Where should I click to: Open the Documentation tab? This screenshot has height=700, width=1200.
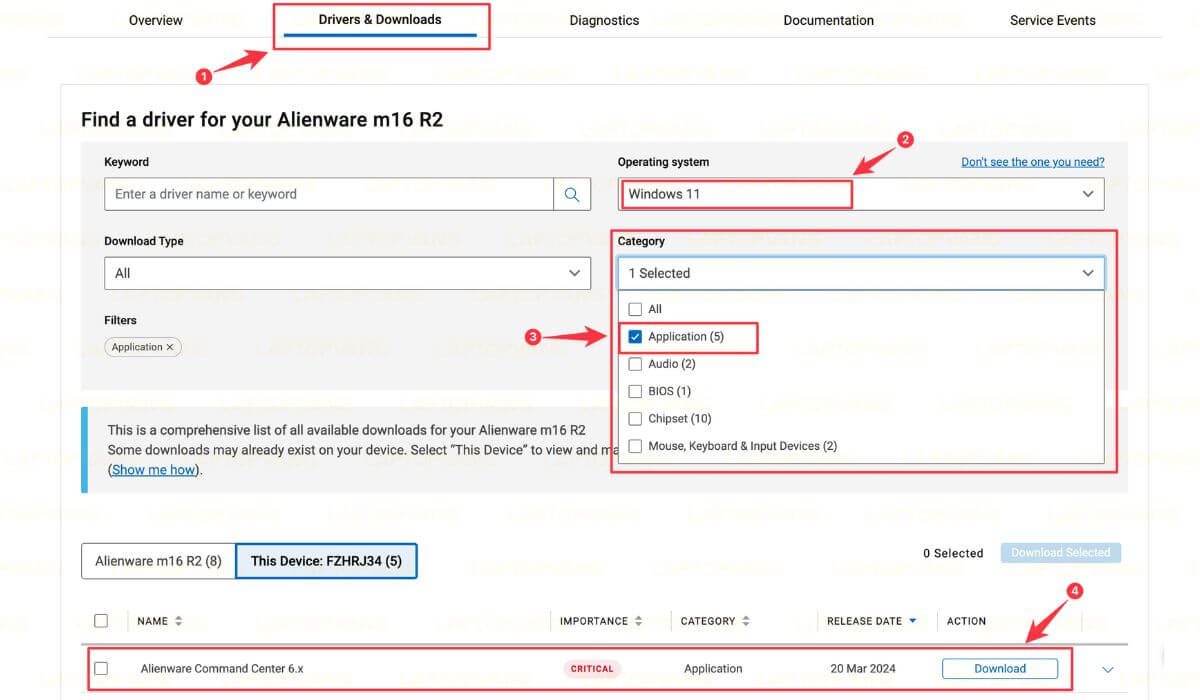[828, 20]
